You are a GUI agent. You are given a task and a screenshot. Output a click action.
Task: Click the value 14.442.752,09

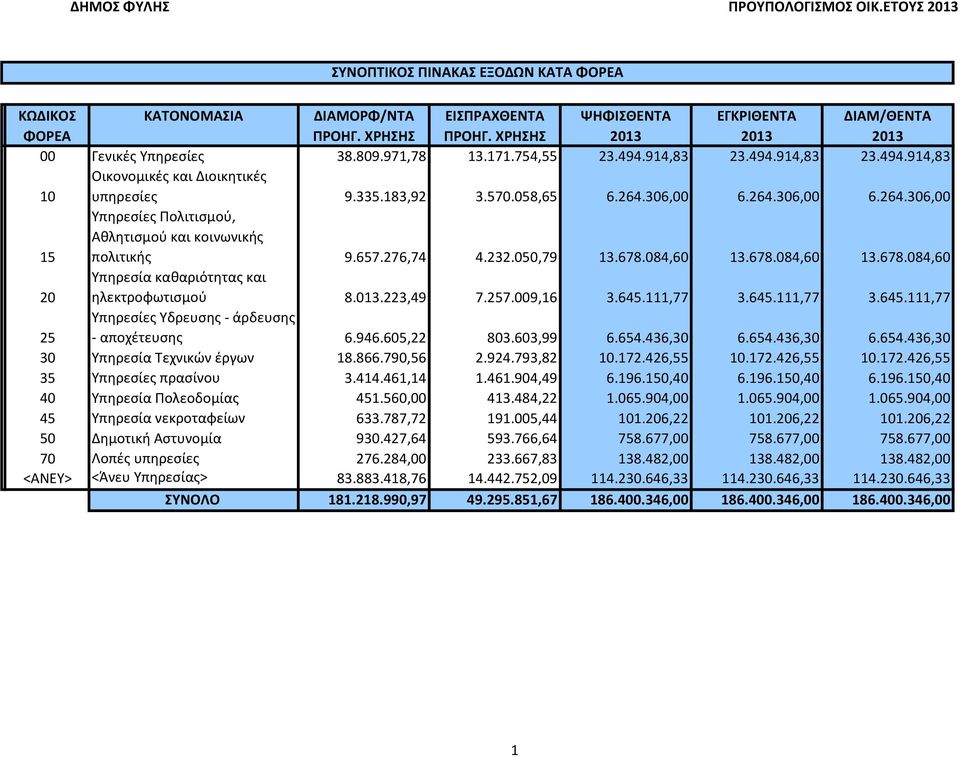(512, 479)
